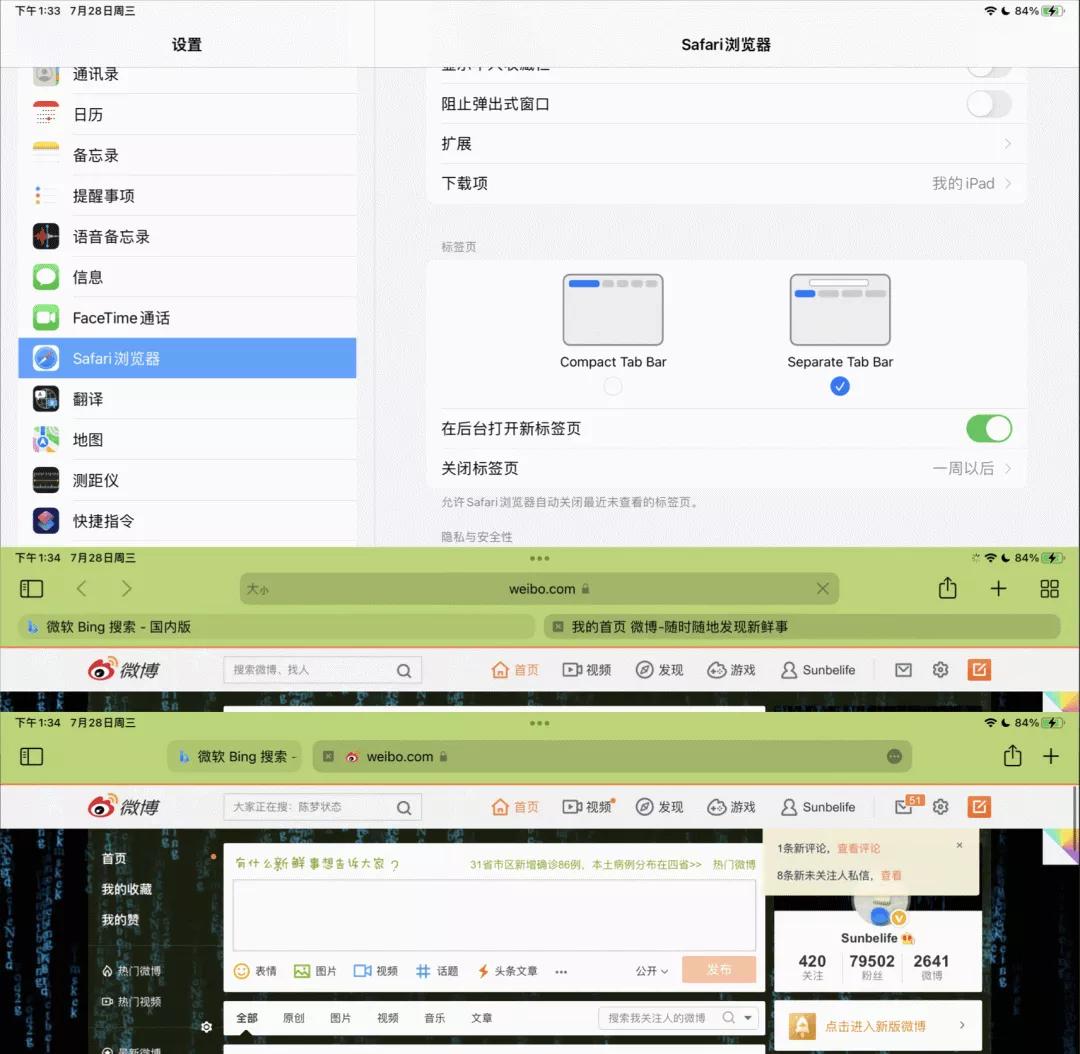Toggle 阻止弹出式窗口 off

pos(989,104)
